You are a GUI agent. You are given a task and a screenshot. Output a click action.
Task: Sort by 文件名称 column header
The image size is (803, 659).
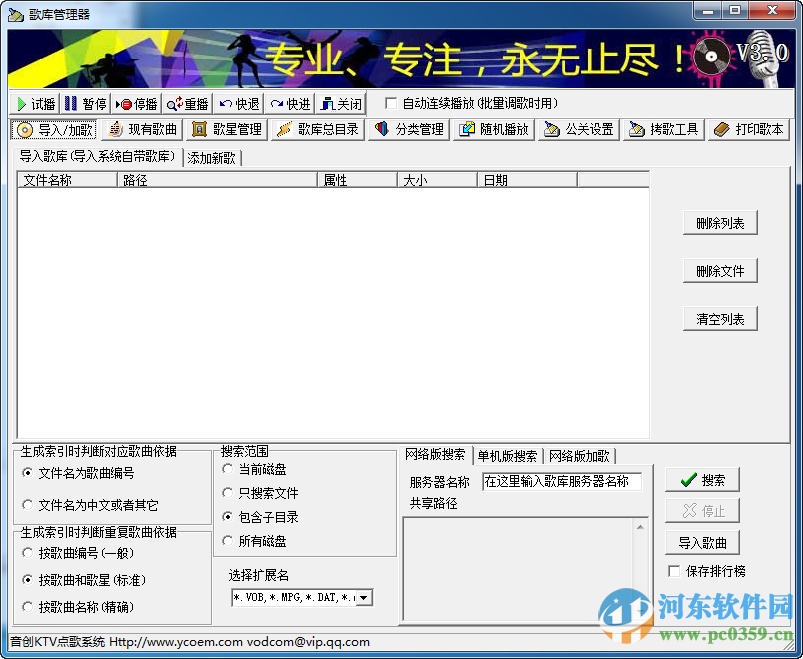coord(68,180)
